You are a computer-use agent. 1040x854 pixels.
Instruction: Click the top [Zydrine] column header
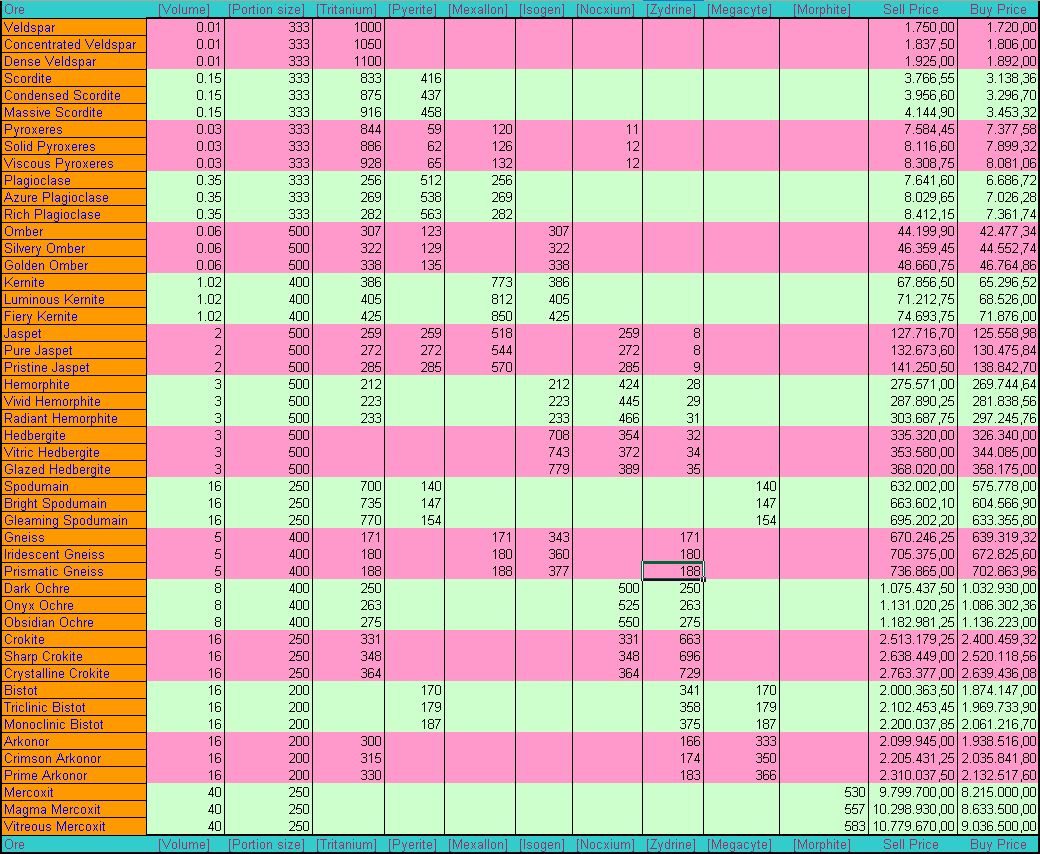pyautogui.click(x=671, y=9)
